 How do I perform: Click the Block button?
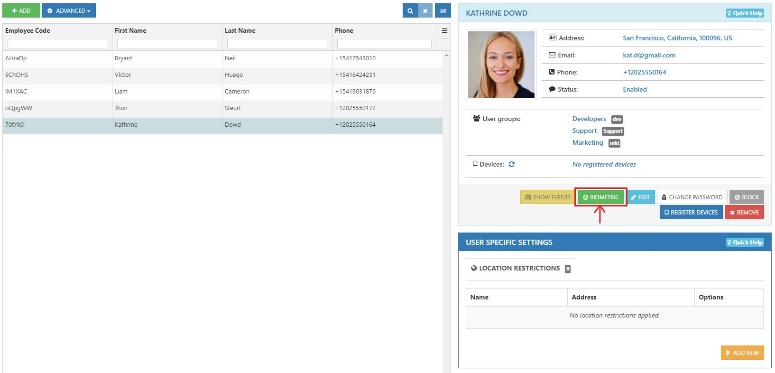(746, 197)
